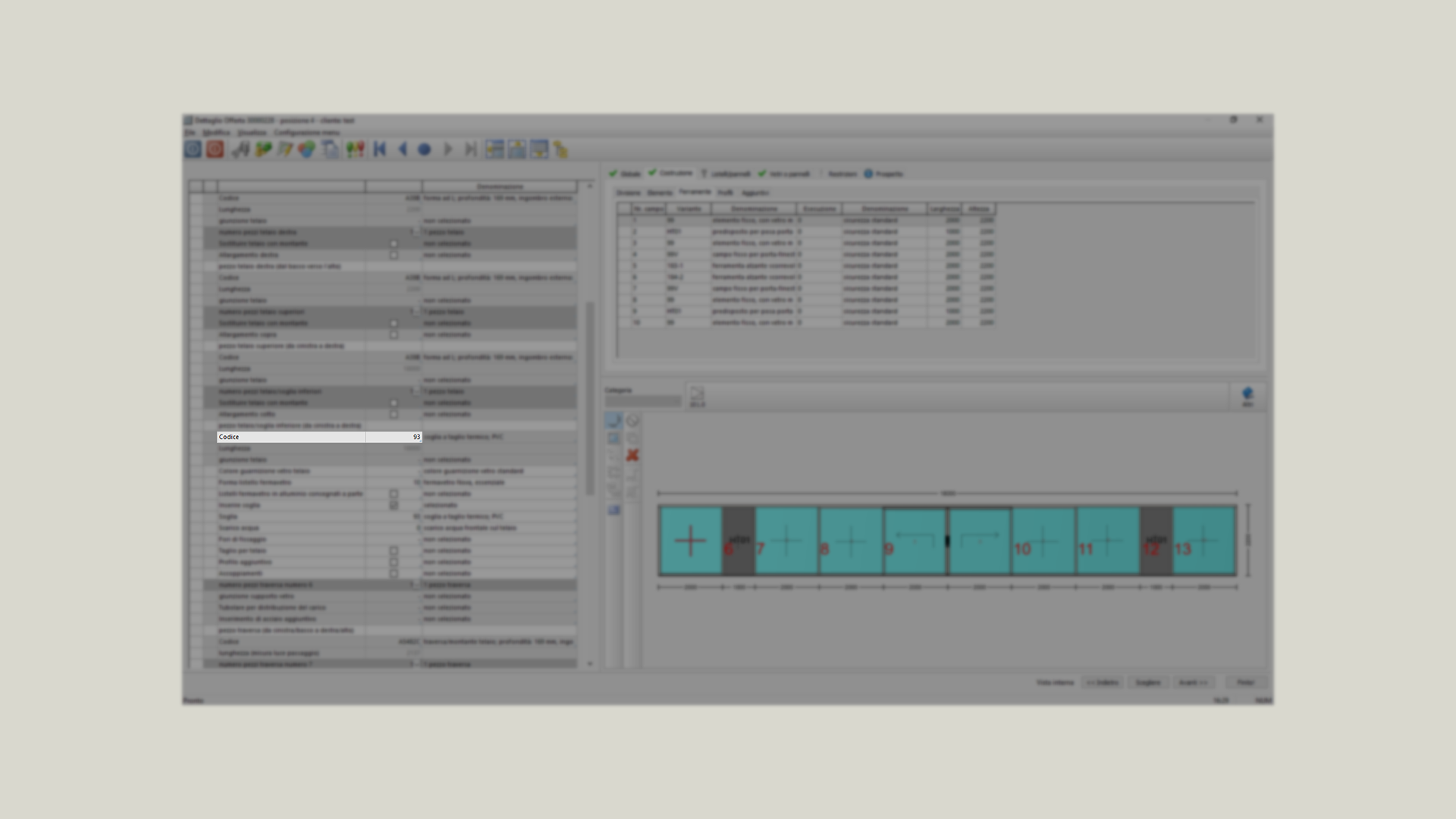Open the Categoria dropdown

(642, 401)
